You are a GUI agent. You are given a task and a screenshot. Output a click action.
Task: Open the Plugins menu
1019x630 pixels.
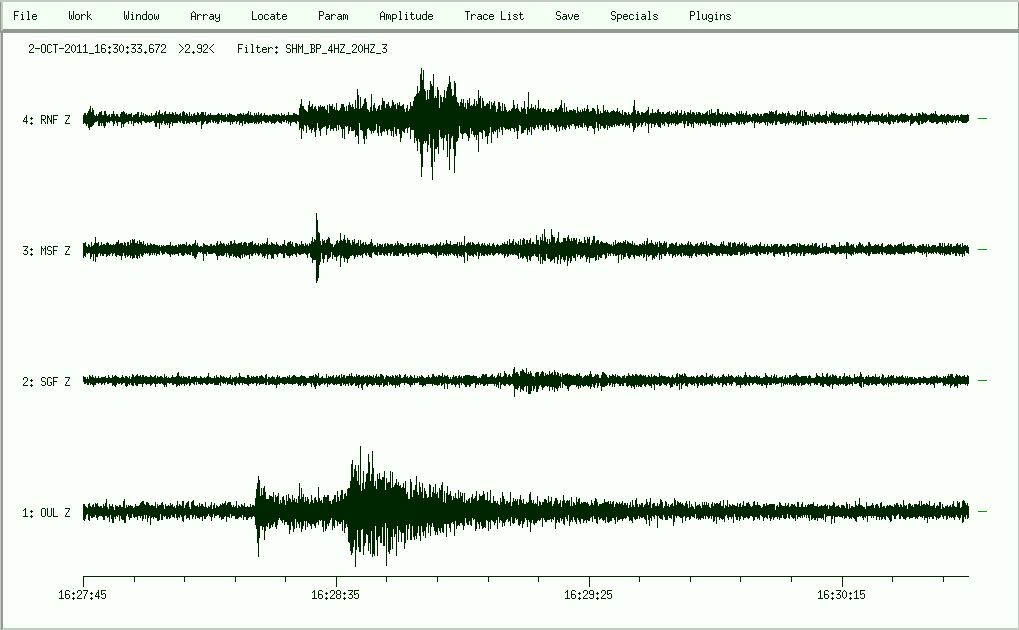(x=710, y=16)
